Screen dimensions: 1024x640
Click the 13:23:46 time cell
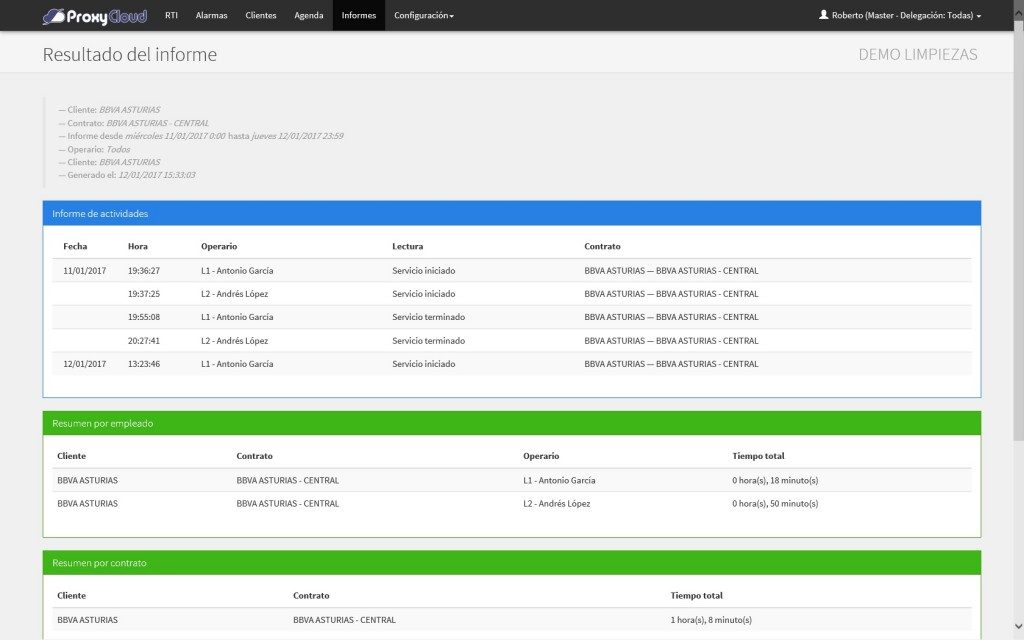(144, 364)
